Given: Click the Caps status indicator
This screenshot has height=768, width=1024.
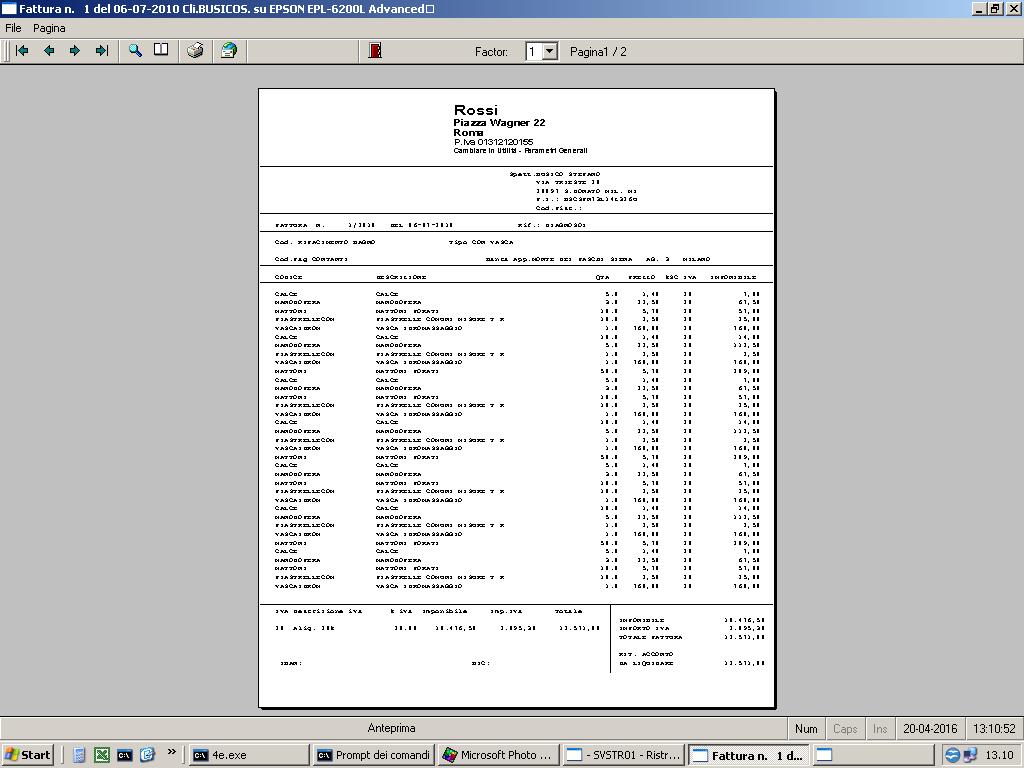Looking at the screenshot, I should tap(844, 728).
